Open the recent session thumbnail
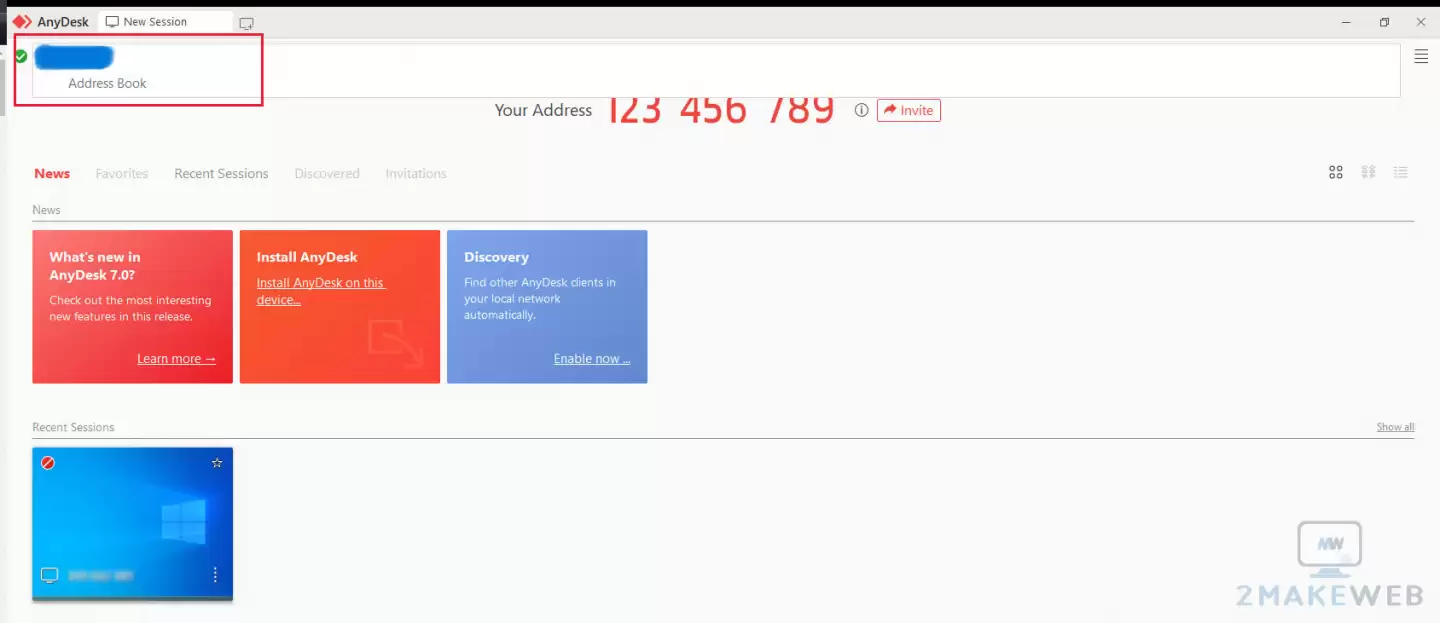 [x=132, y=524]
